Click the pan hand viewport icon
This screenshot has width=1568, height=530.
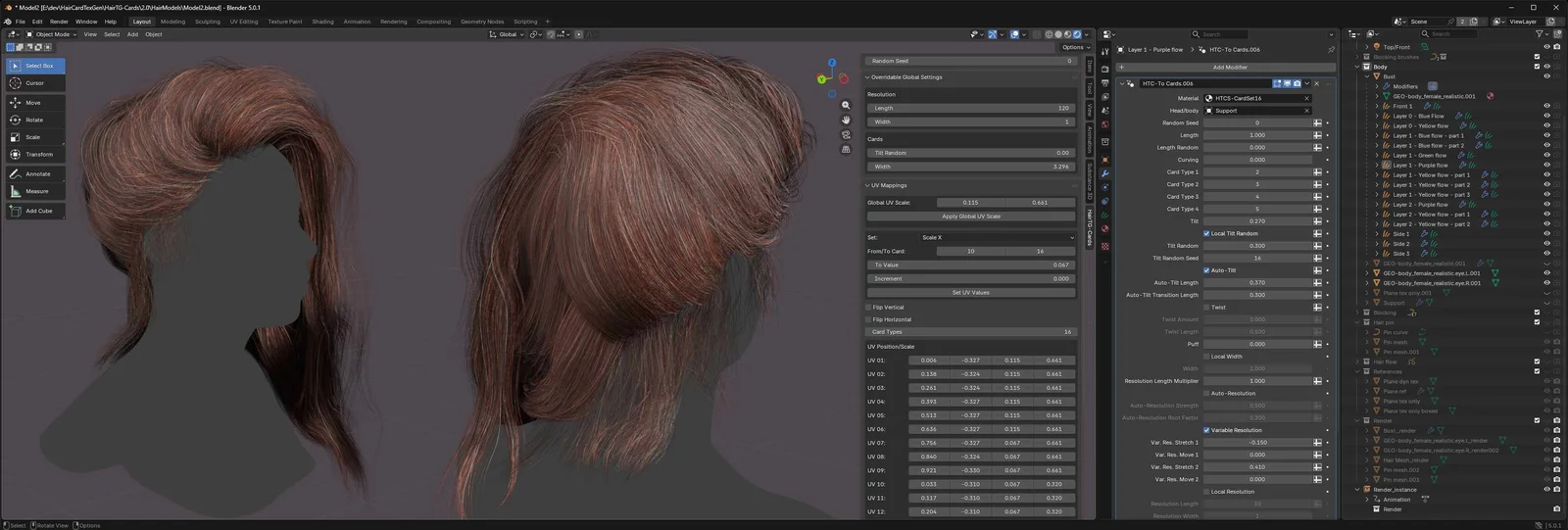tap(846, 120)
